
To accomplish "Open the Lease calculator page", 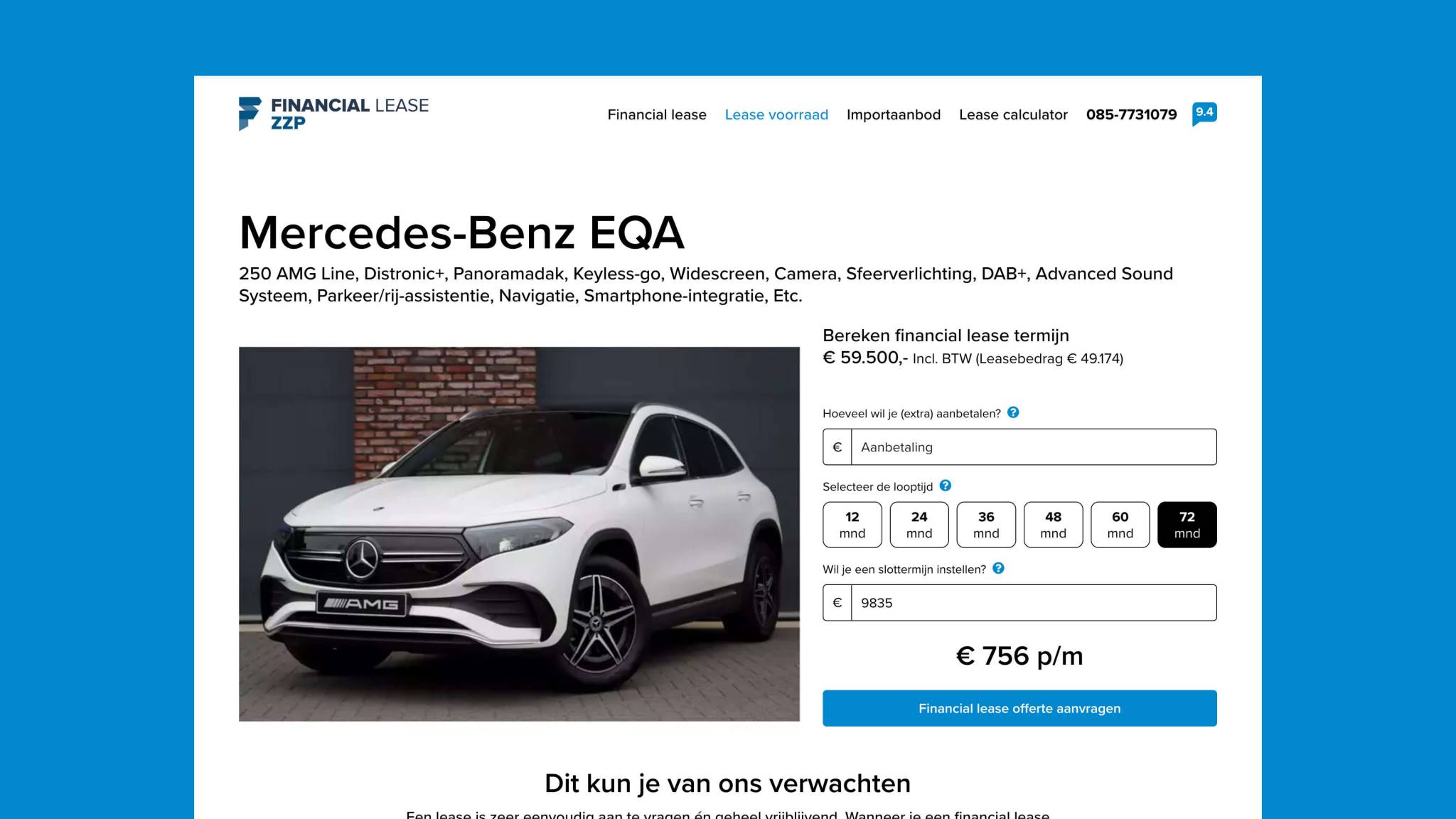I will pos(1013,114).
